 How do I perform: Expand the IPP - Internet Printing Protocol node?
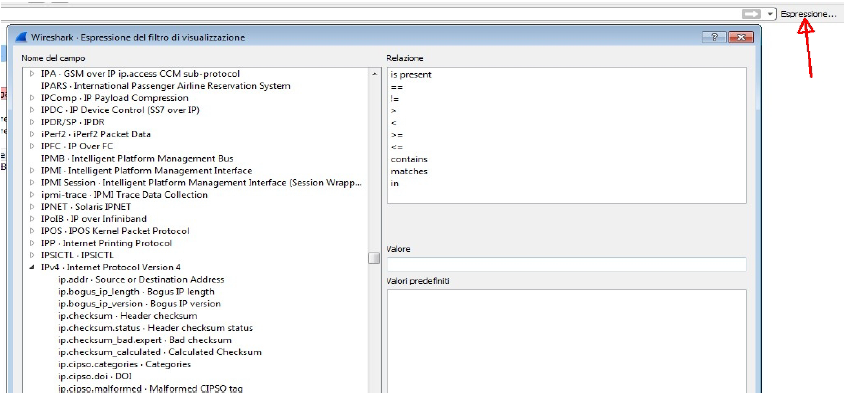(x=33, y=243)
